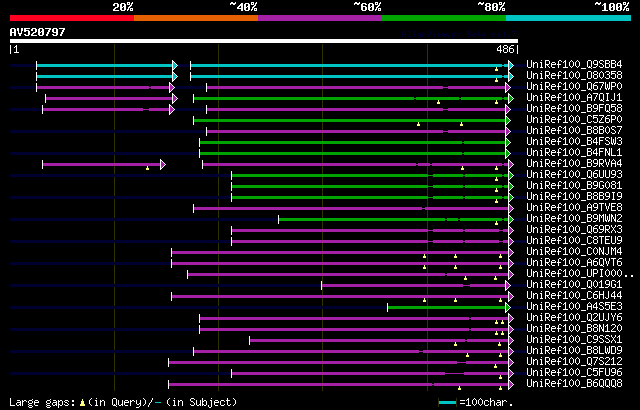Screen dimensions: 640x410
Task: Open hit UniRef100_O80358
Action: click(574, 75)
